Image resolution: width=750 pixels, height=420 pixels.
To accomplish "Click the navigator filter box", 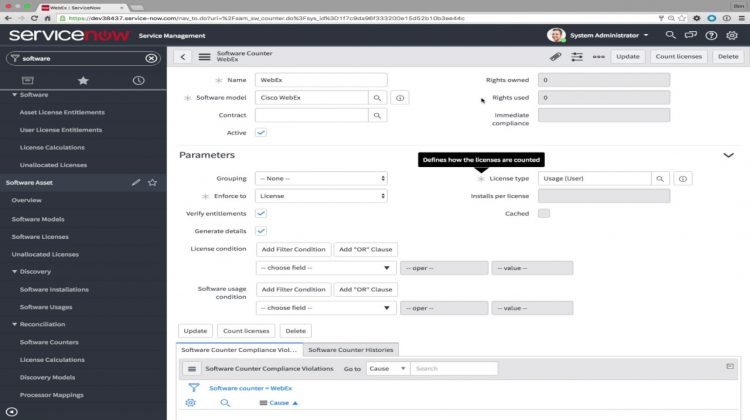I will [83, 58].
